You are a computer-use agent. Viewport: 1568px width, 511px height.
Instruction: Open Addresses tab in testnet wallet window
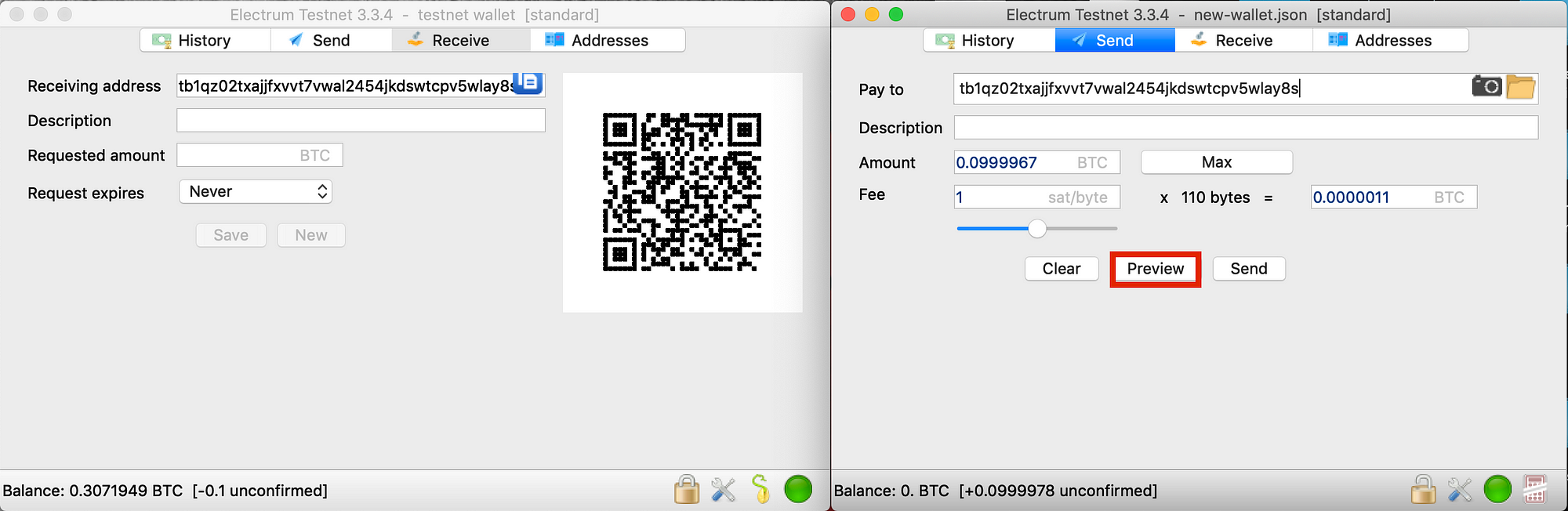[608, 40]
